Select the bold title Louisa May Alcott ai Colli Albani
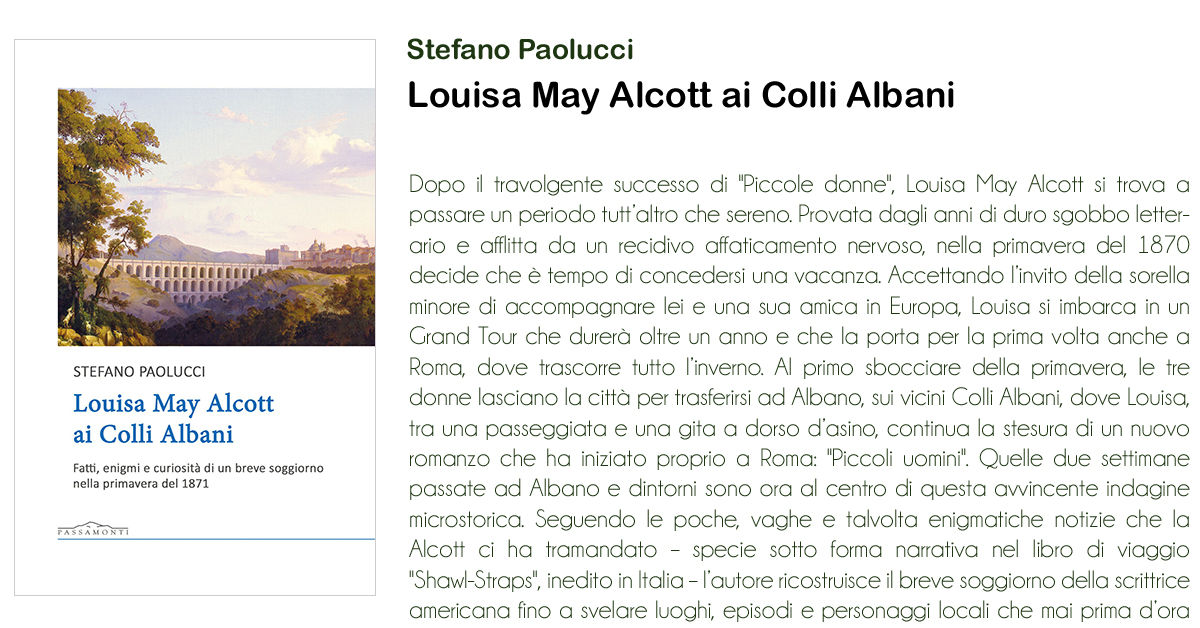The height and width of the screenshot is (628, 1200). 681,95
